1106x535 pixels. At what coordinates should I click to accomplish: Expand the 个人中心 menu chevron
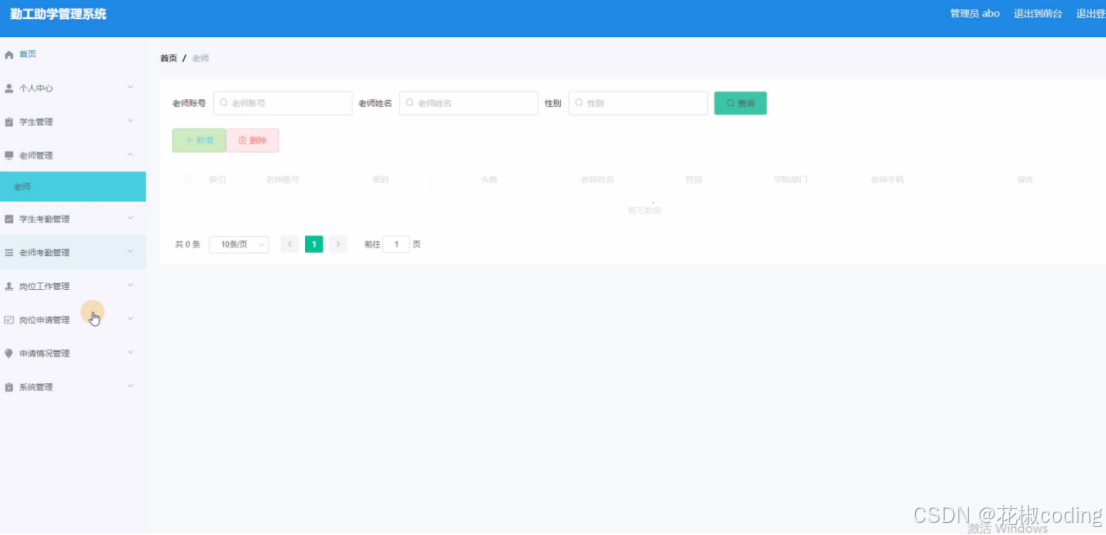click(130, 88)
